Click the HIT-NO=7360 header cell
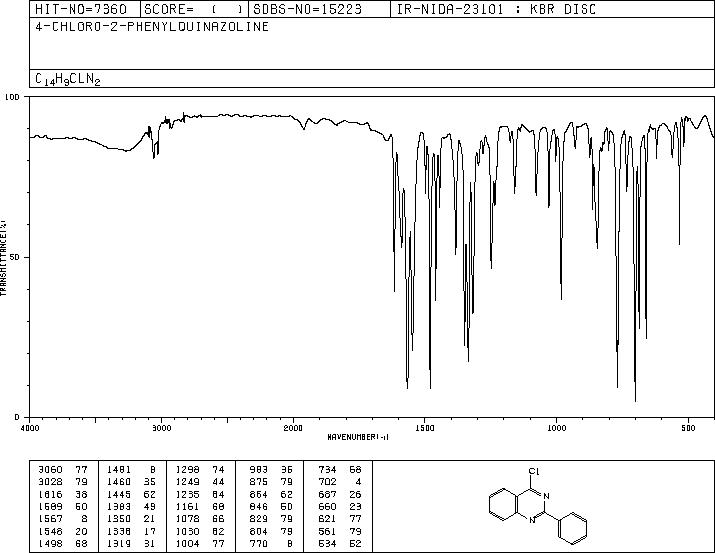This screenshot has width=715, height=553. pos(81,9)
